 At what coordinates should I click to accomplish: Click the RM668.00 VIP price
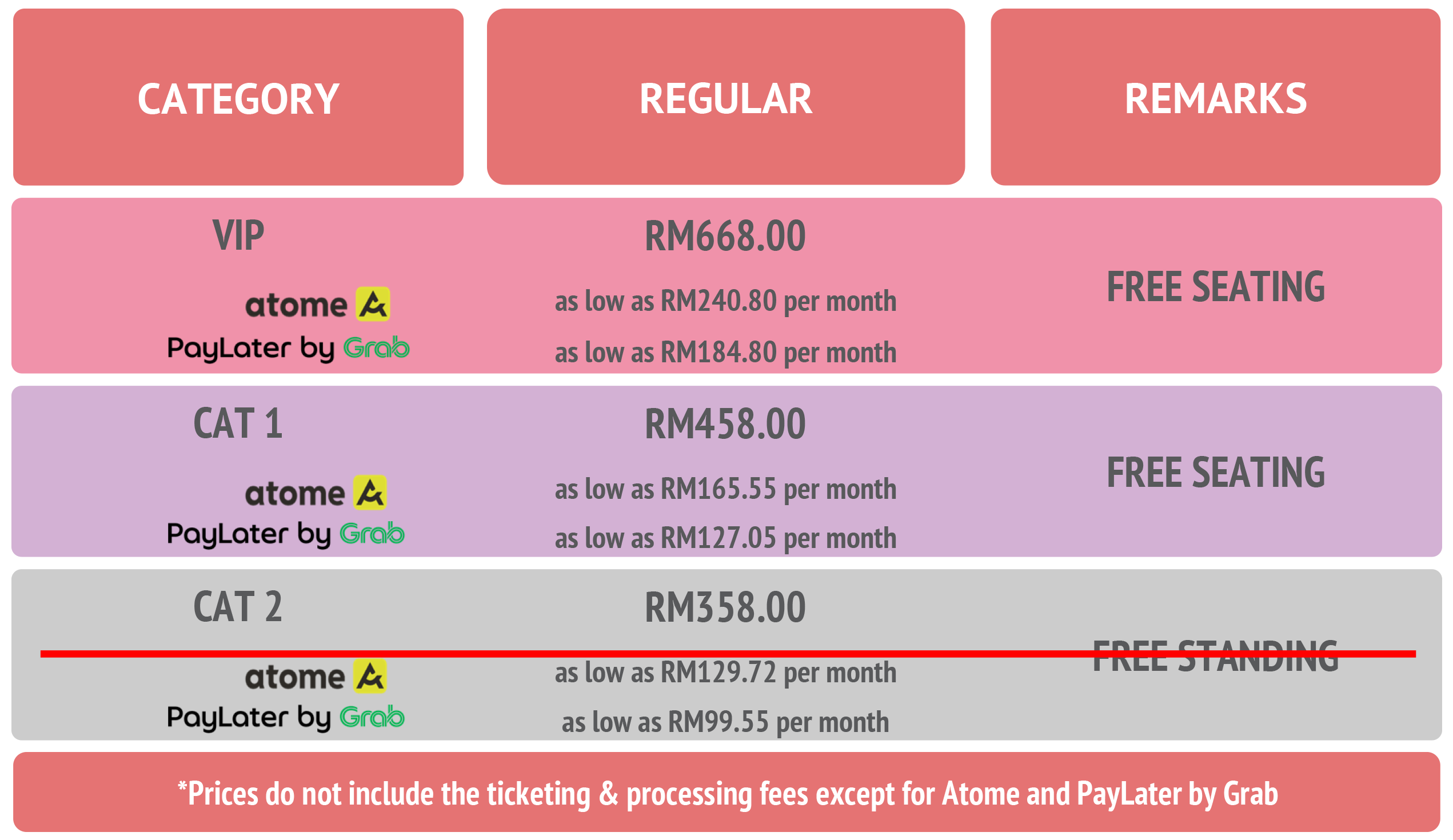pos(725,236)
